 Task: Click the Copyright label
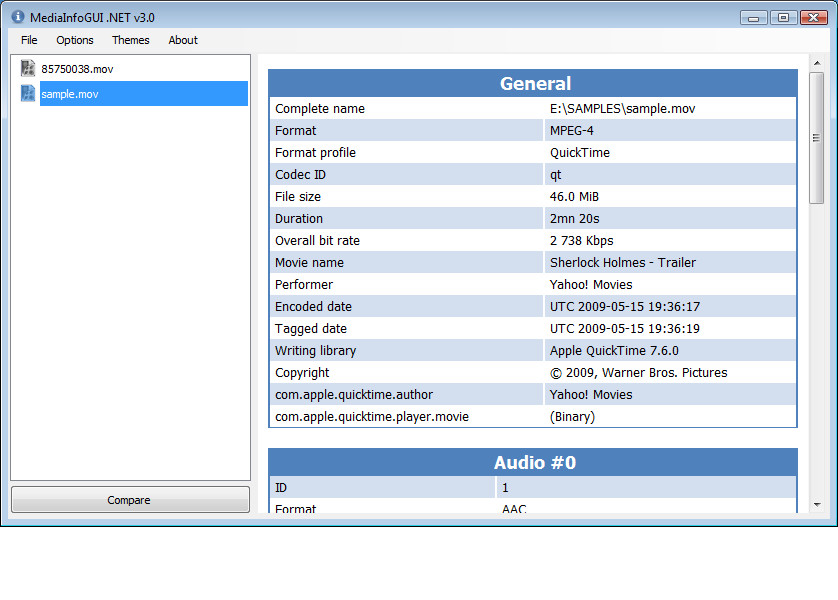[302, 372]
